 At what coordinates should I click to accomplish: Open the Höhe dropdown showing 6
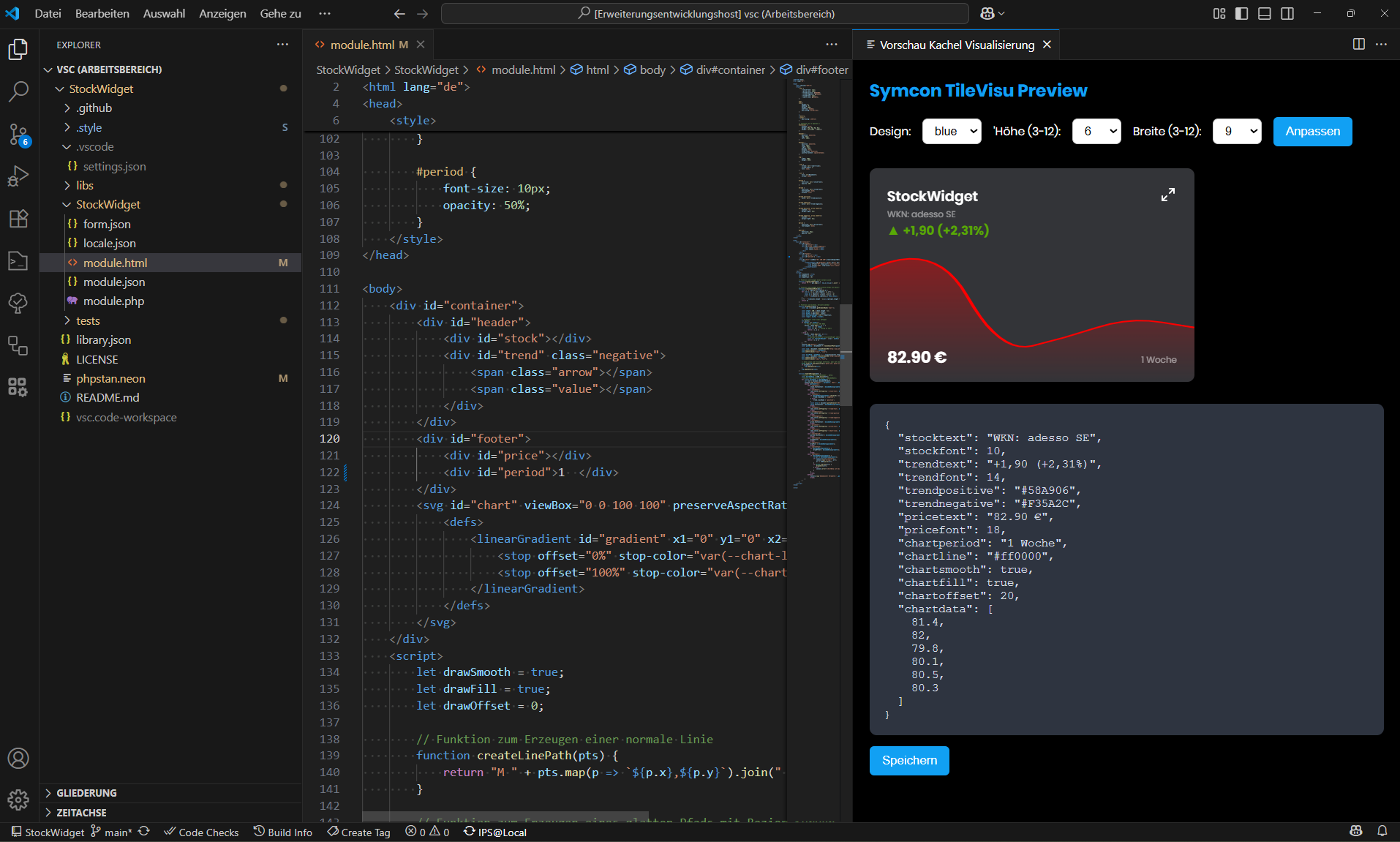tap(1096, 132)
